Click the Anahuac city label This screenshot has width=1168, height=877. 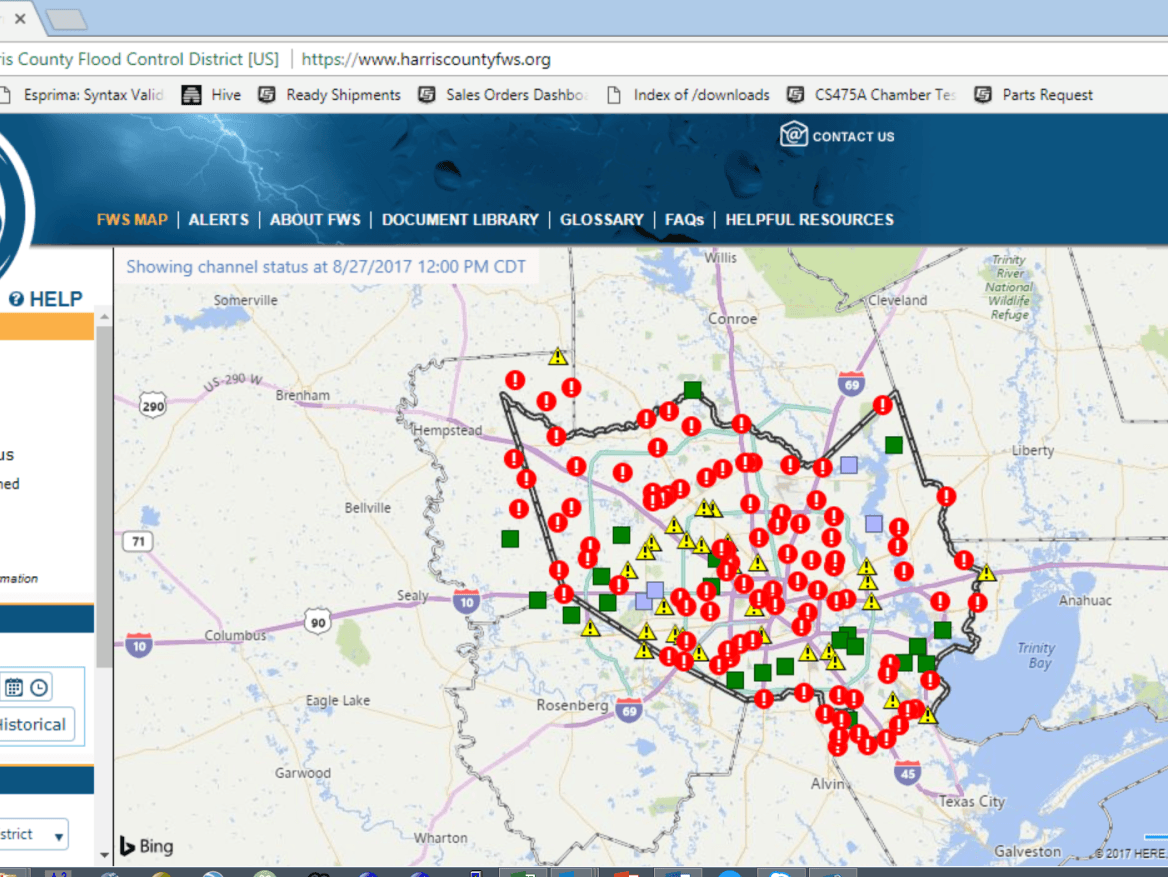tap(1085, 600)
